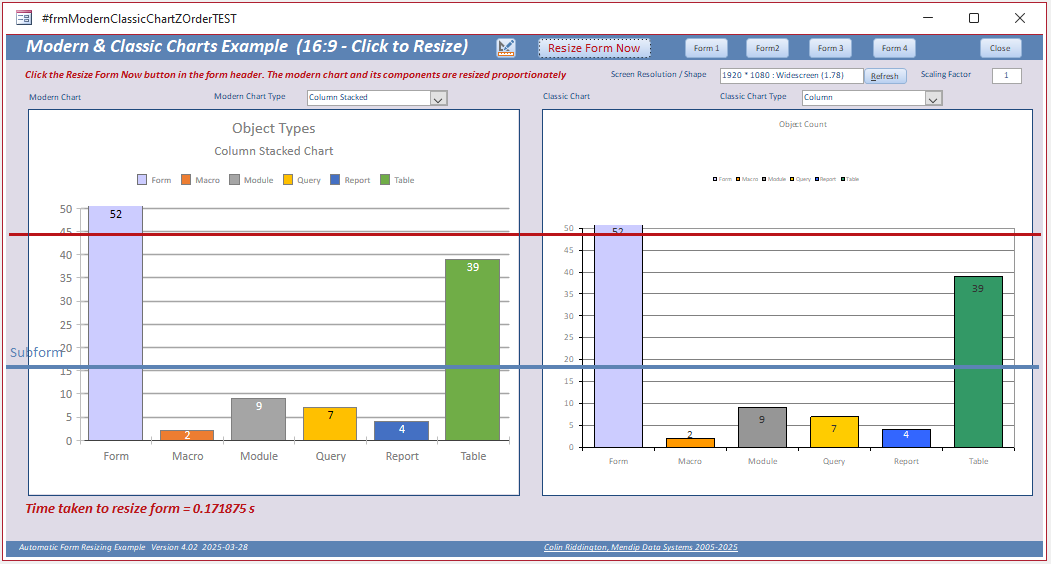Click the Screen Resolution text field
The height and width of the screenshot is (564, 1051).
pos(791,75)
